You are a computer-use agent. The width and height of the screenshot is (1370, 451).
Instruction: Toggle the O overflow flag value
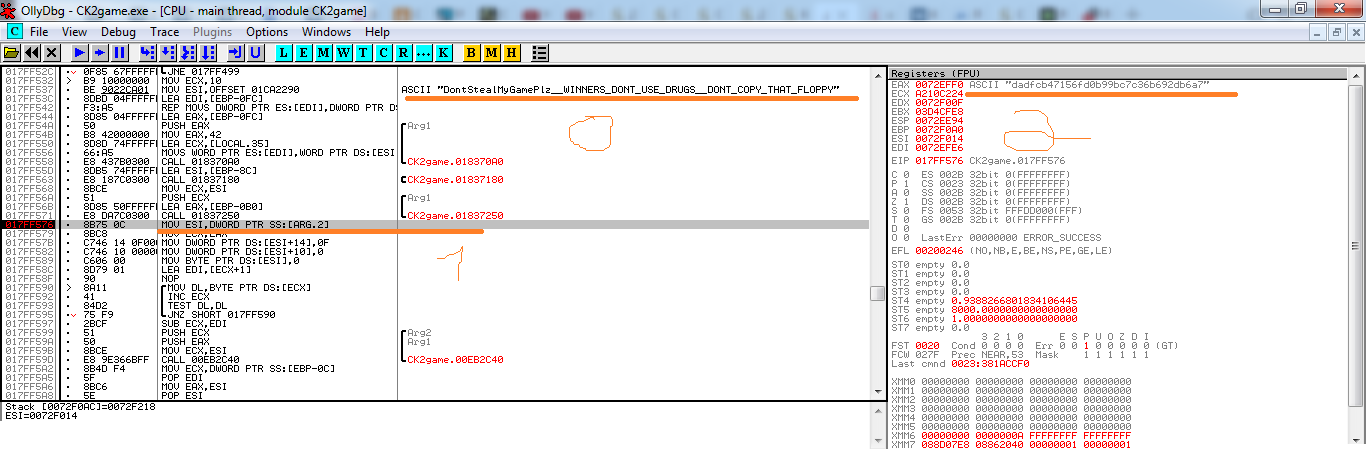pyautogui.click(x=905, y=238)
